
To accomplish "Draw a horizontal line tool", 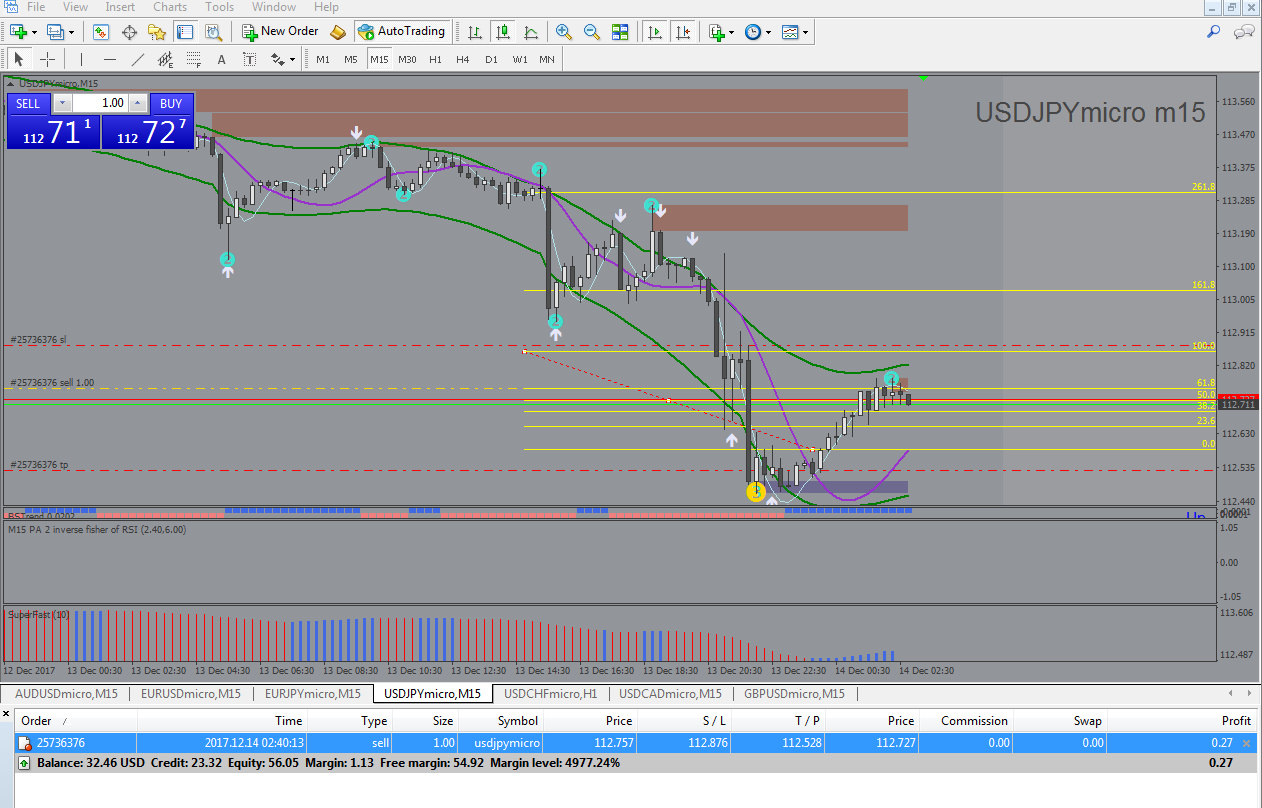I will coord(110,59).
